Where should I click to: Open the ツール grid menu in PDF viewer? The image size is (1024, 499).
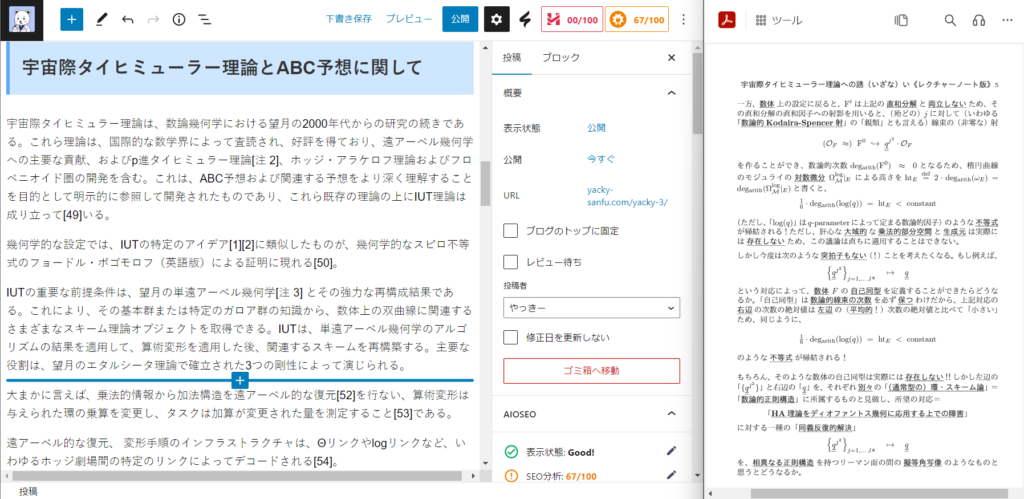tap(779, 20)
